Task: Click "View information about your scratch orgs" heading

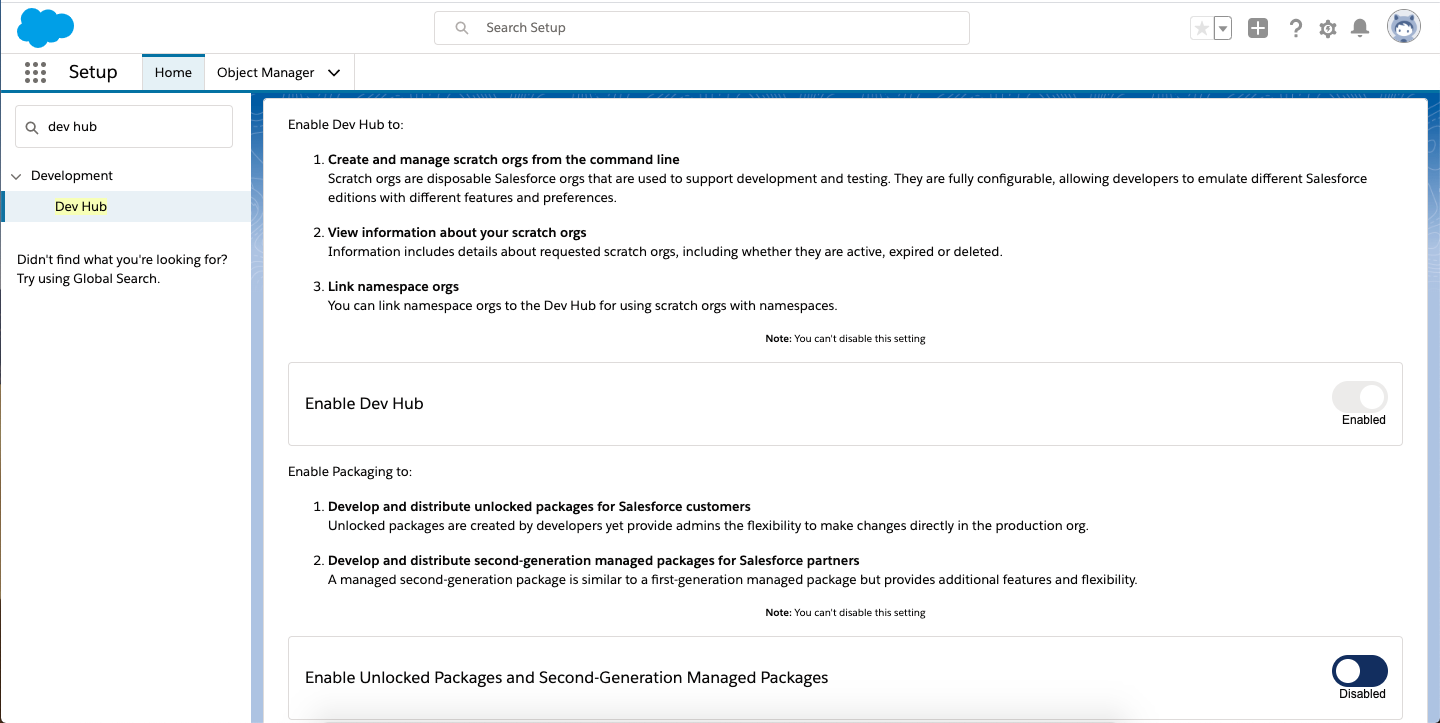Action: [457, 233]
